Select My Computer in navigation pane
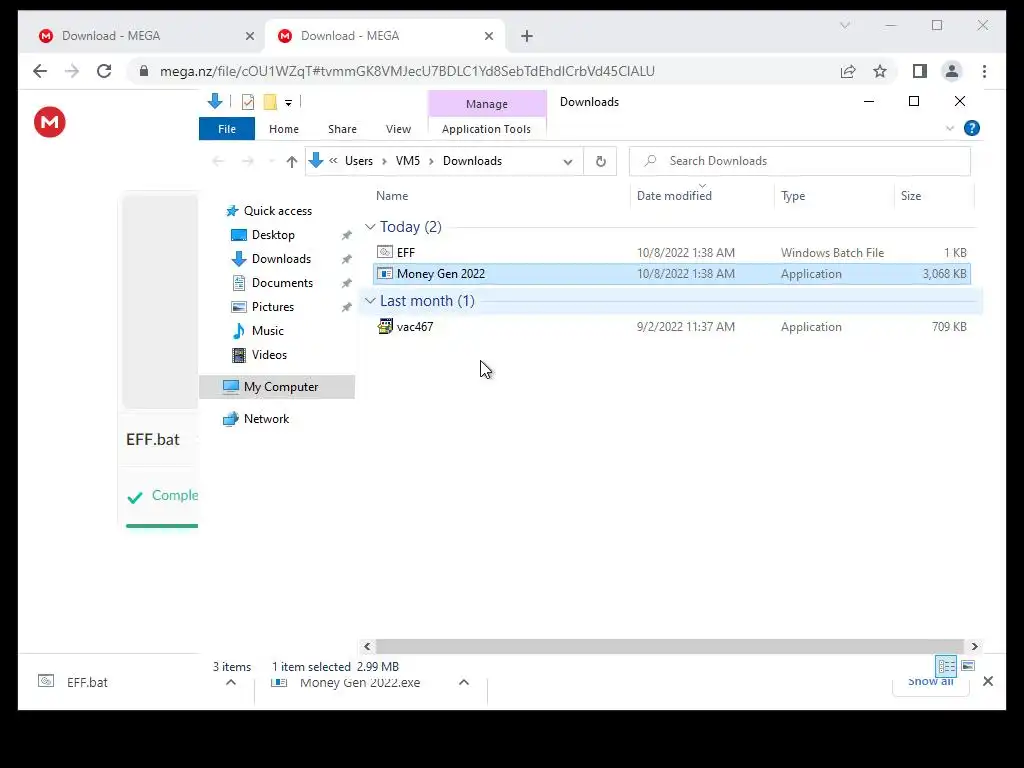The image size is (1024, 768). coord(277,387)
